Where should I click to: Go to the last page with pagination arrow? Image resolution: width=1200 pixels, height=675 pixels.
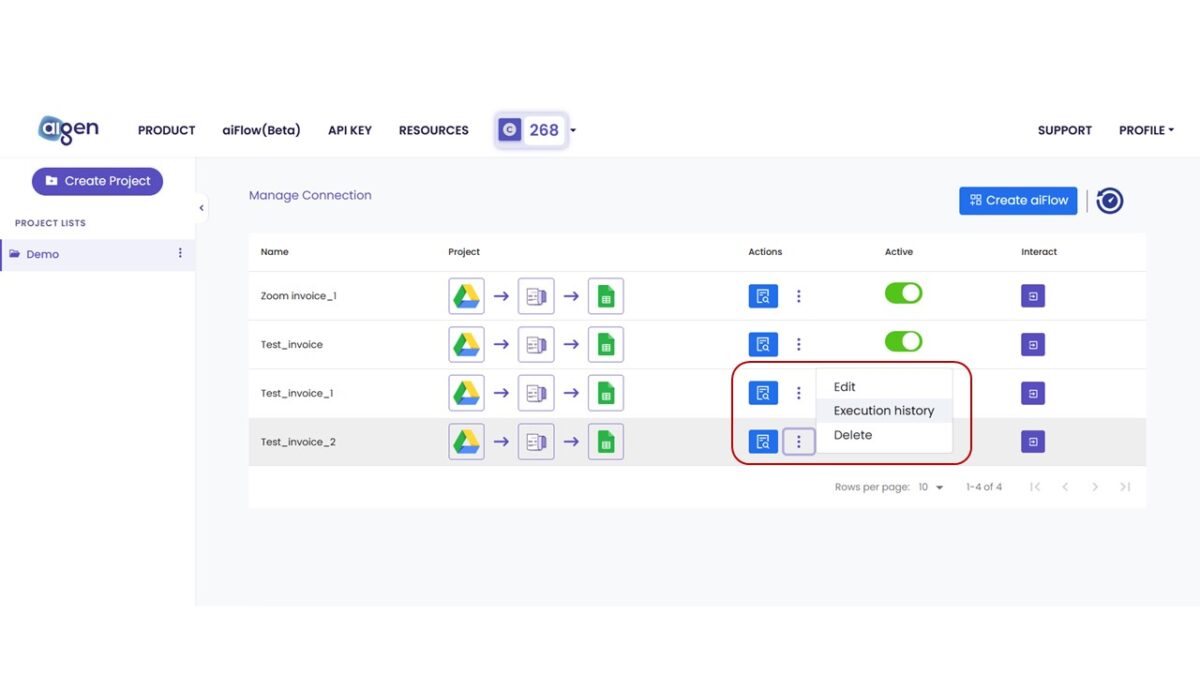(1125, 487)
